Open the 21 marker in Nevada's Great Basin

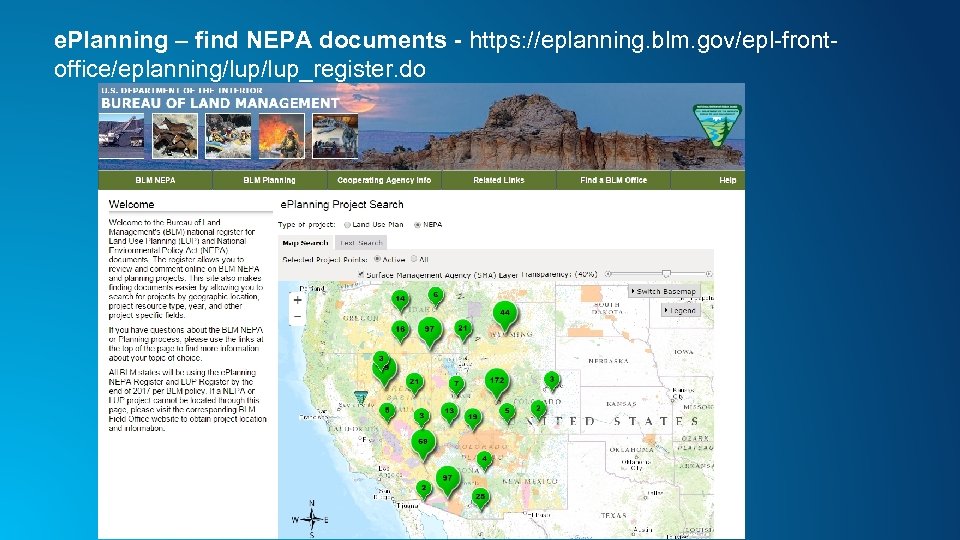[x=414, y=384]
